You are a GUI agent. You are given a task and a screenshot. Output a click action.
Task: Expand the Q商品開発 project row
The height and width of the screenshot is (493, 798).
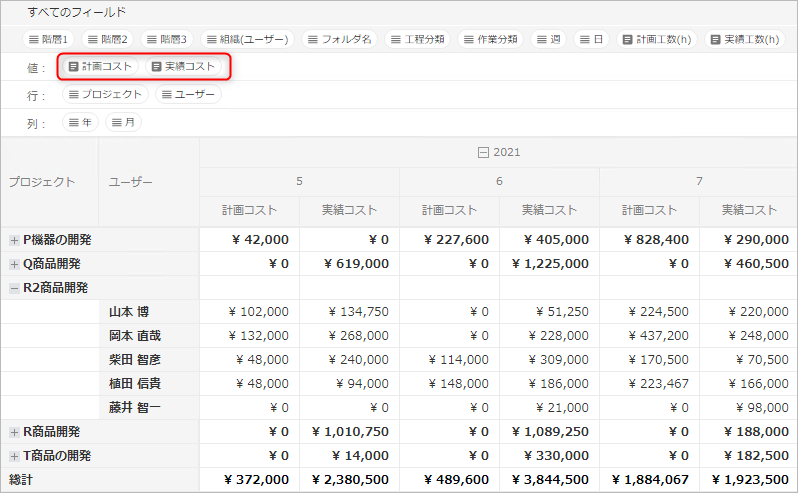[14, 264]
